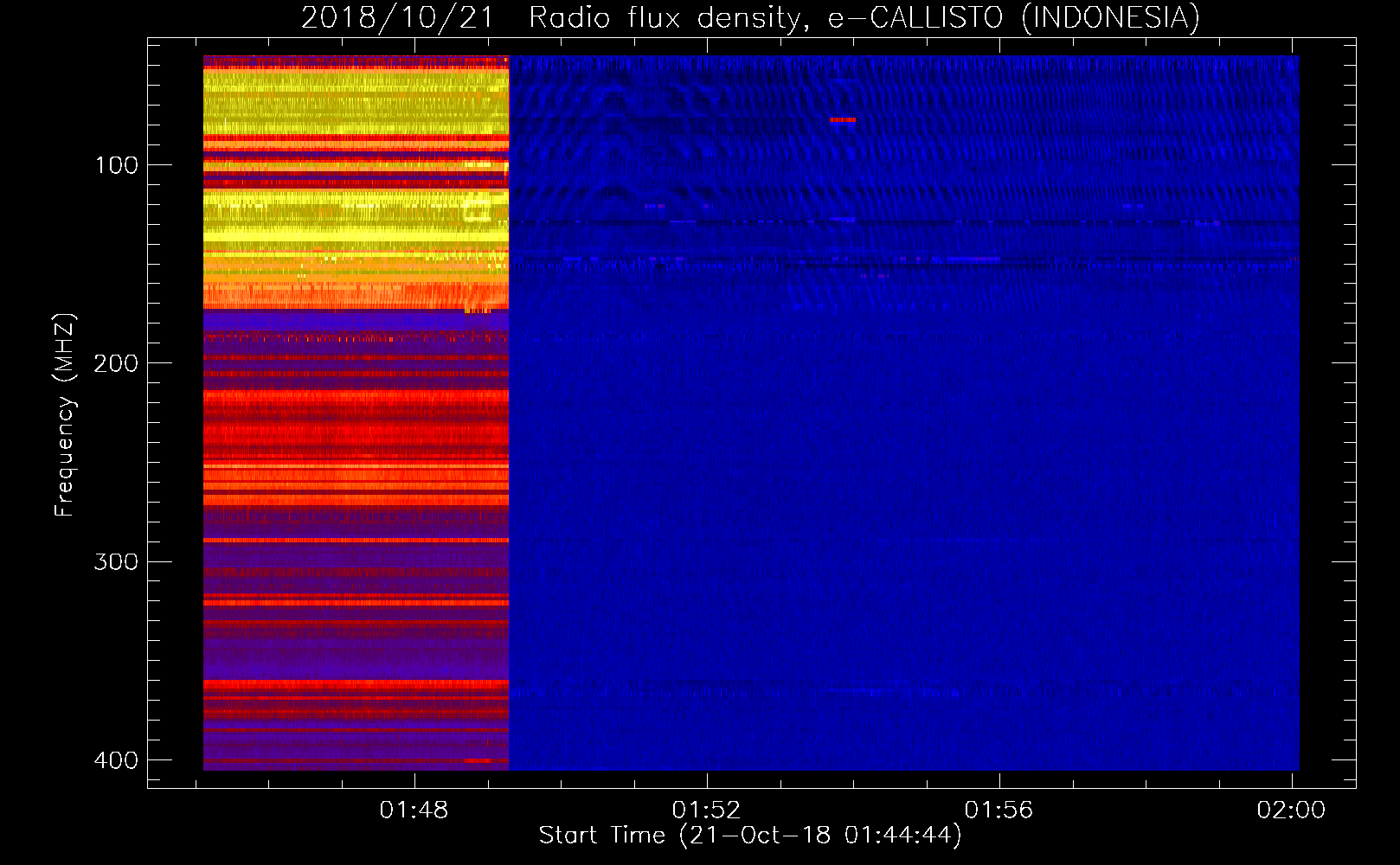The width and height of the screenshot is (1400, 865).
Task: Select the 400 frequency tick label
Action: coord(117,760)
